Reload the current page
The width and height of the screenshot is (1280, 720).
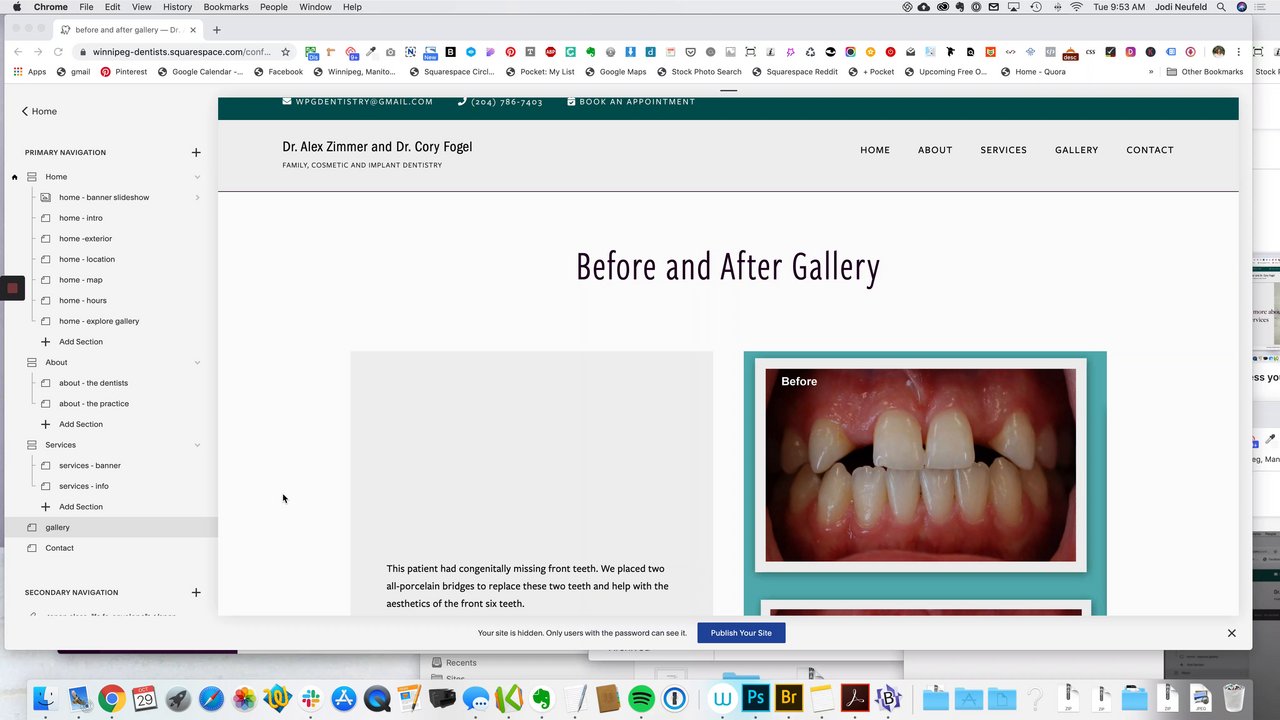[58, 52]
